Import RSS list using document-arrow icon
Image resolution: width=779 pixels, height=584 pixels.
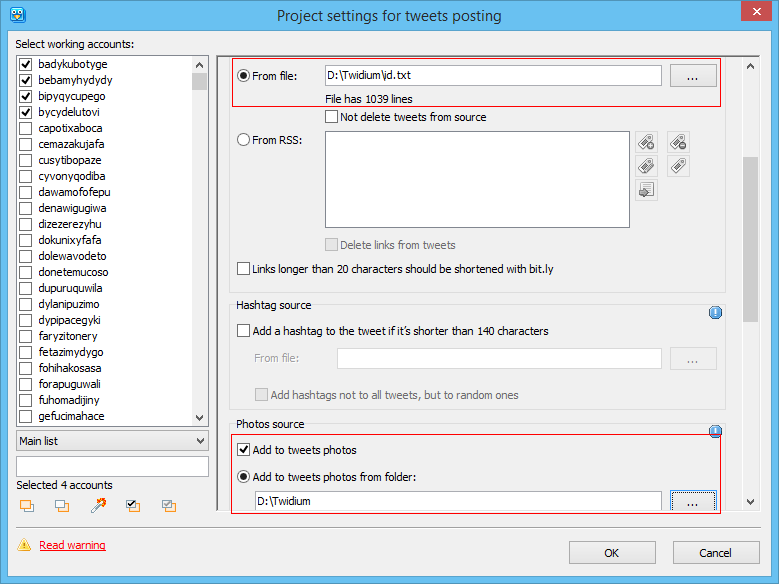pyautogui.click(x=646, y=190)
